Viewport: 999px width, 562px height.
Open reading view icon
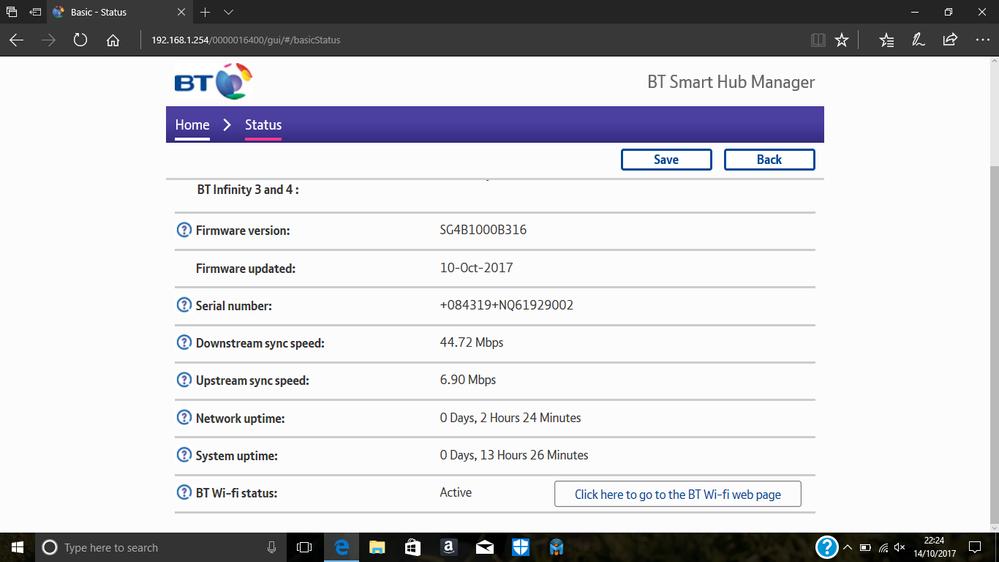pos(818,40)
